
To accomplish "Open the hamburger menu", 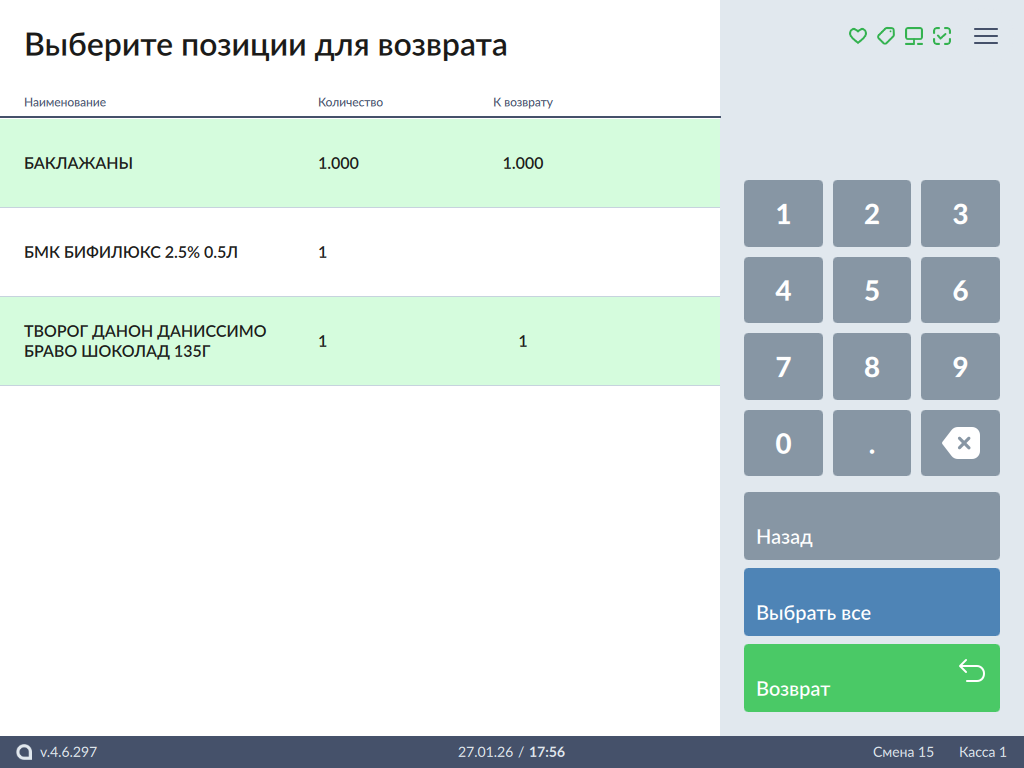I will coord(986,36).
